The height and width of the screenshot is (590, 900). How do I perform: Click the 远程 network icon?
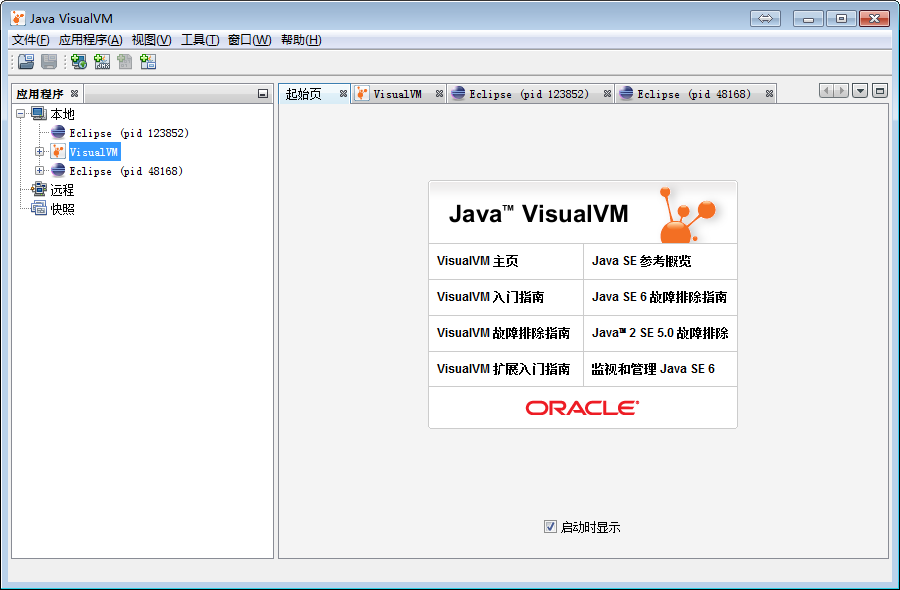tap(39, 189)
